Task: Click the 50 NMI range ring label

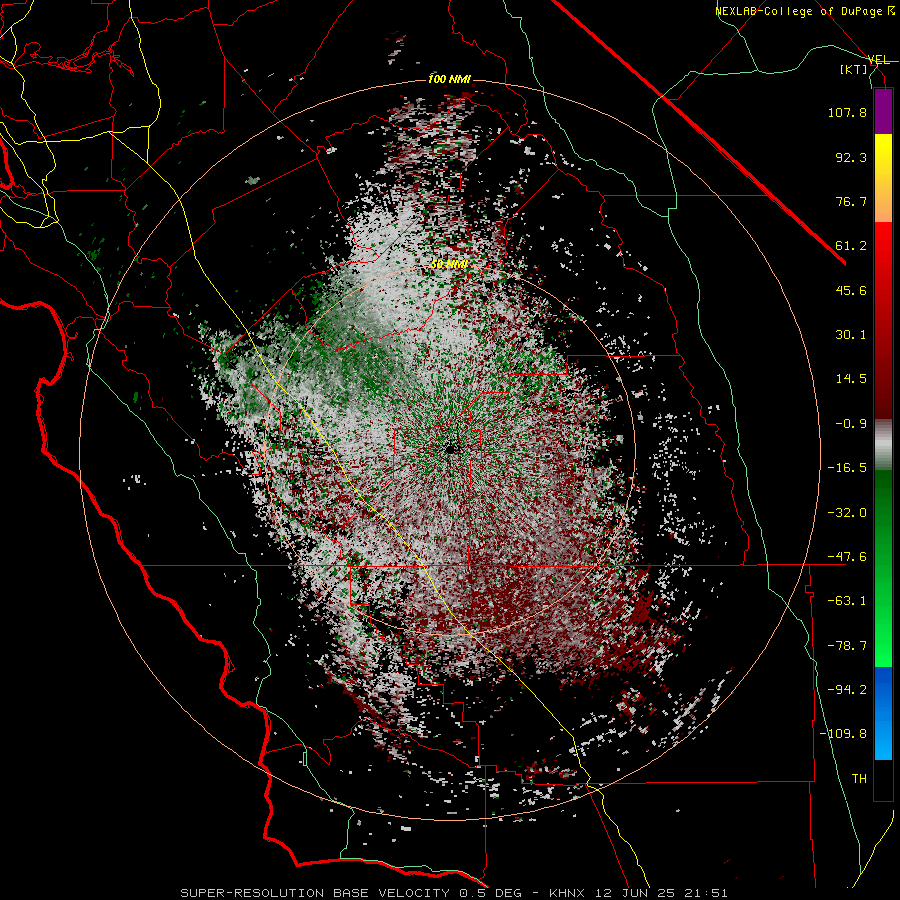Action: [x=449, y=265]
